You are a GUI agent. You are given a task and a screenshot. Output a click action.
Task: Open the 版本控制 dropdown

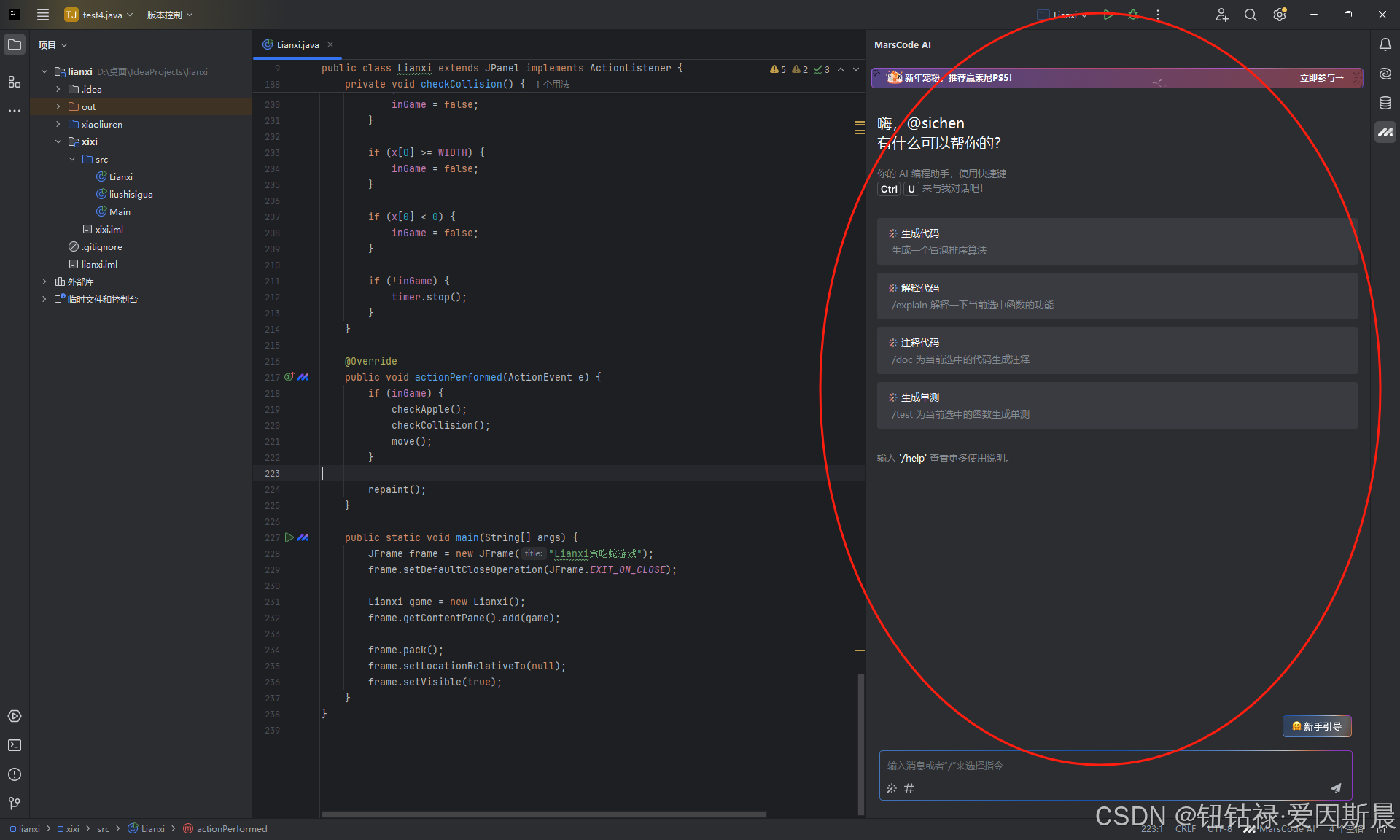point(169,15)
